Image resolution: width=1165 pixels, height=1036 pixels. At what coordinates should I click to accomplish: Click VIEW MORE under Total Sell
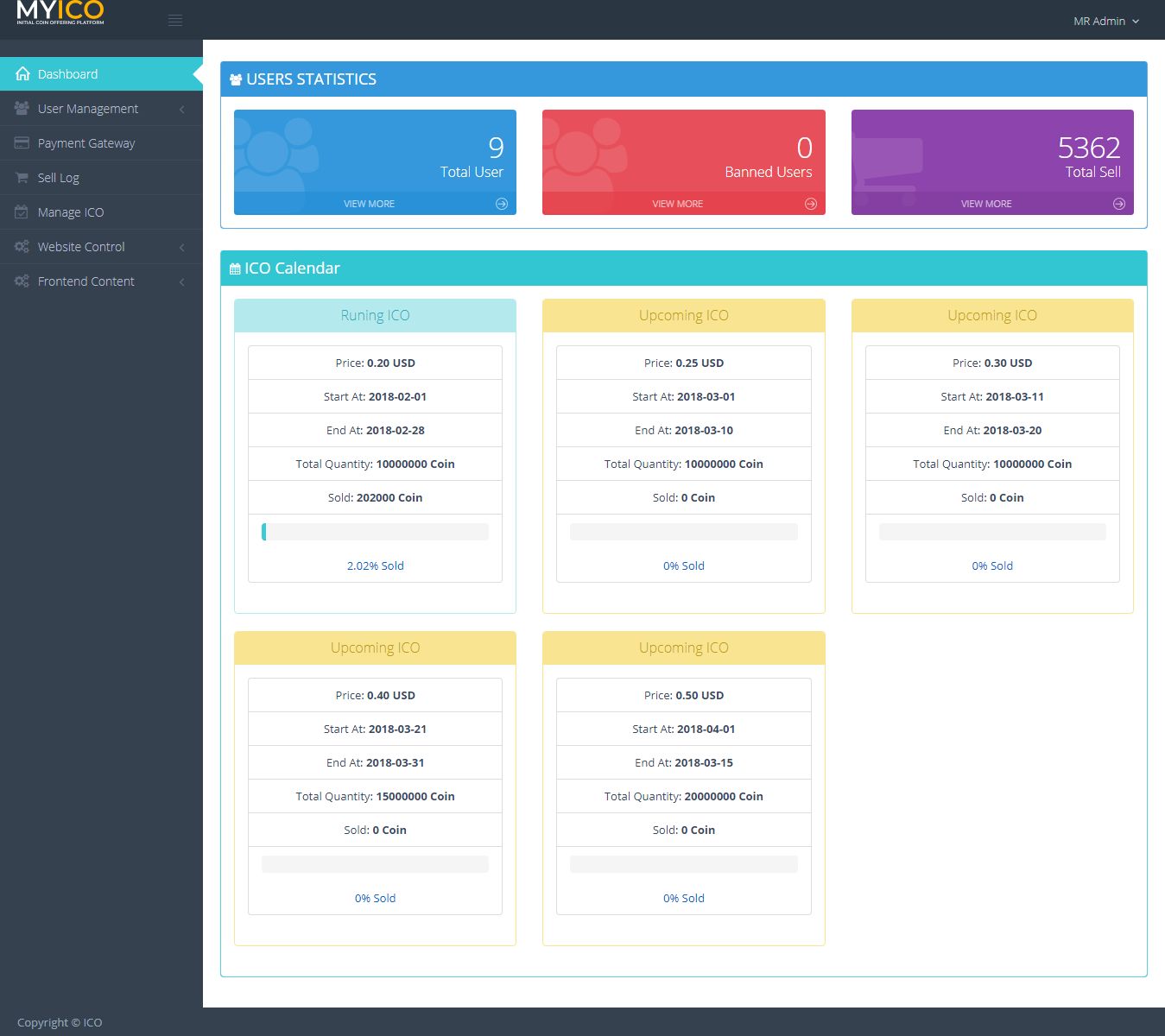[x=986, y=204]
